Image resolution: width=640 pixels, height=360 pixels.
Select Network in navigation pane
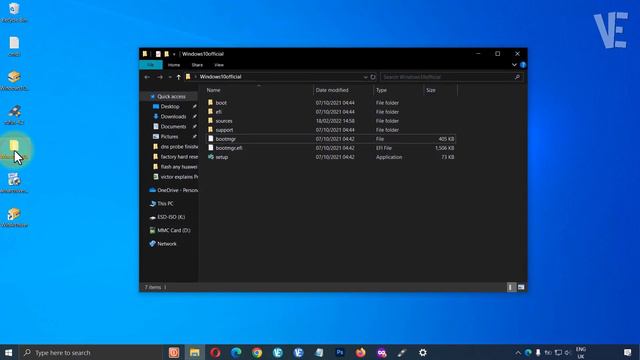click(x=167, y=244)
